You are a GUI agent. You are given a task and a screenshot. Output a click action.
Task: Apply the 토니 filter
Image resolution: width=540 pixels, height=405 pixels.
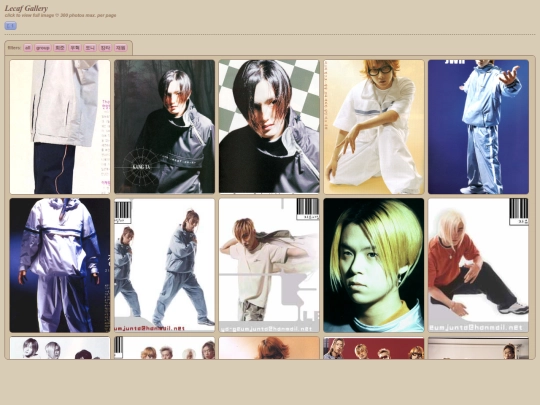[90, 48]
